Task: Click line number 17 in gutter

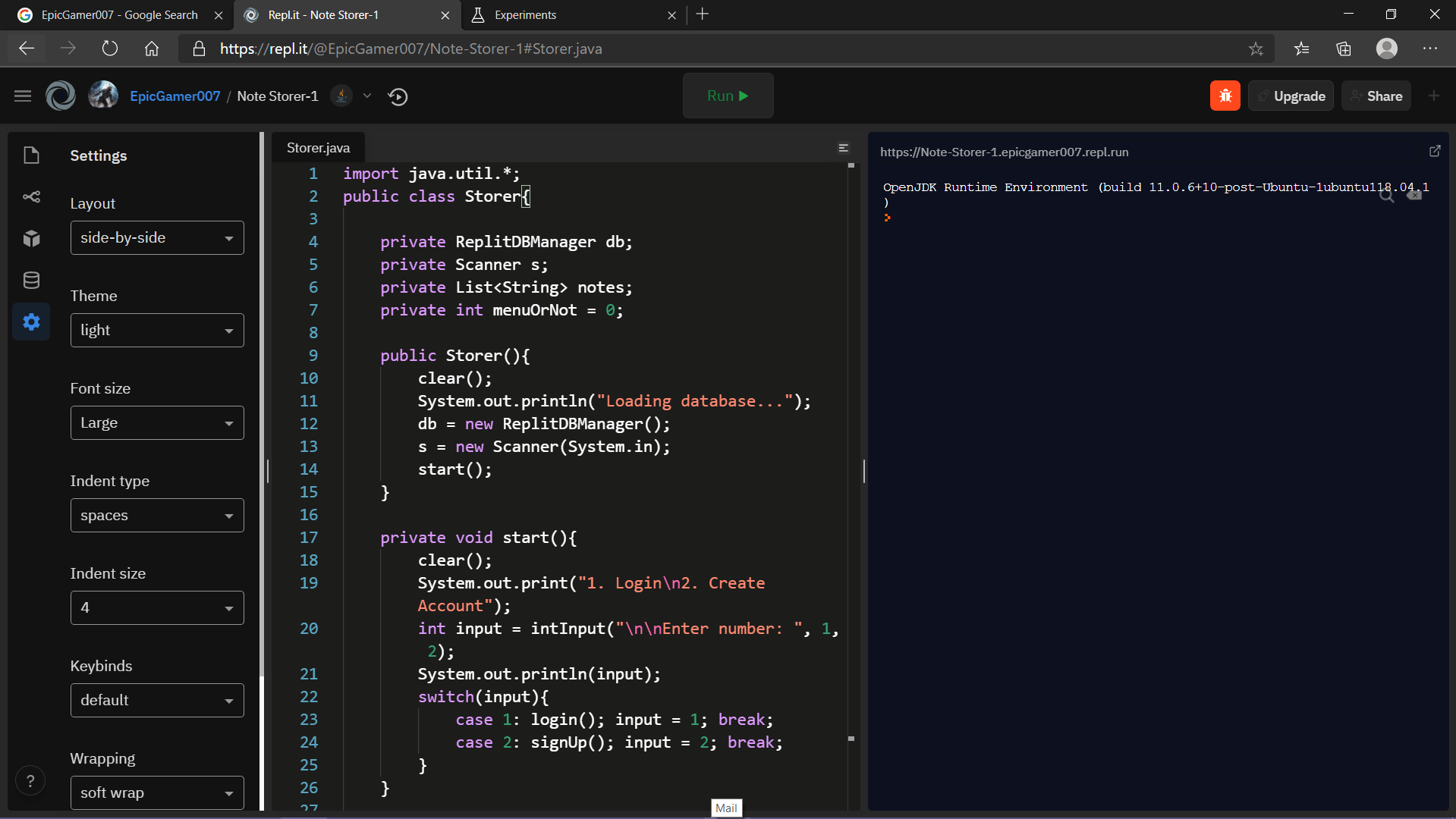Action: pyautogui.click(x=309, y=538)
